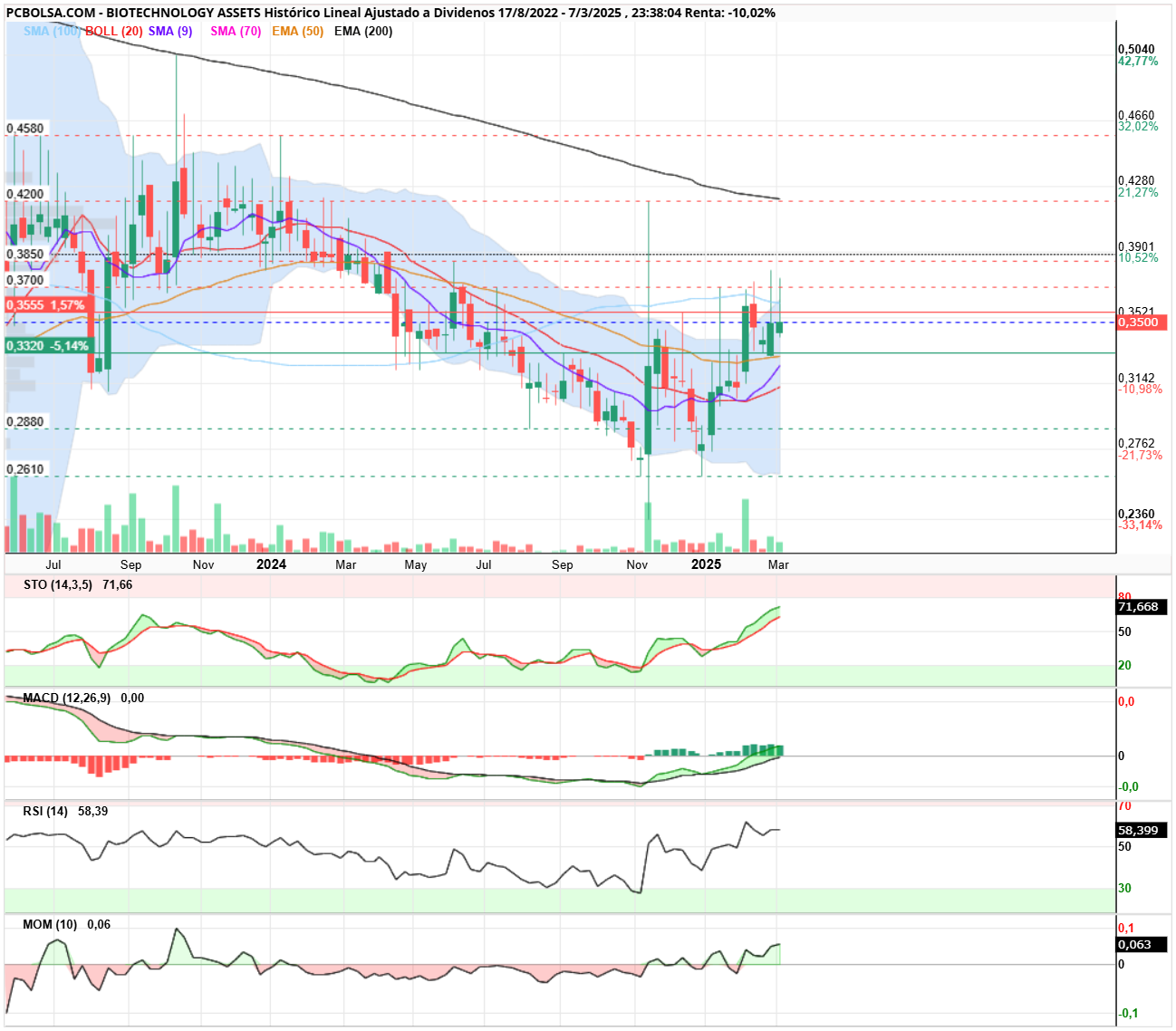Click the 0,2610 support level label
This screenshot has width=1176, height=1031.
pos(25,469)
